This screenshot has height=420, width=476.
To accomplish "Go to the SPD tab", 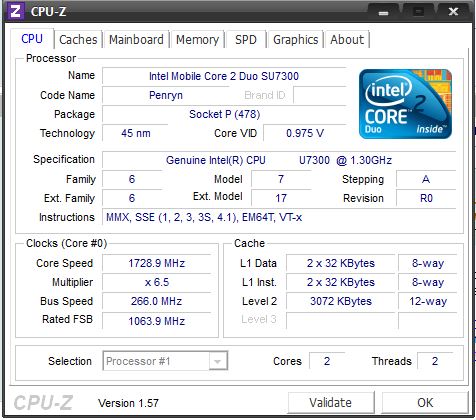I will [246, 40].
